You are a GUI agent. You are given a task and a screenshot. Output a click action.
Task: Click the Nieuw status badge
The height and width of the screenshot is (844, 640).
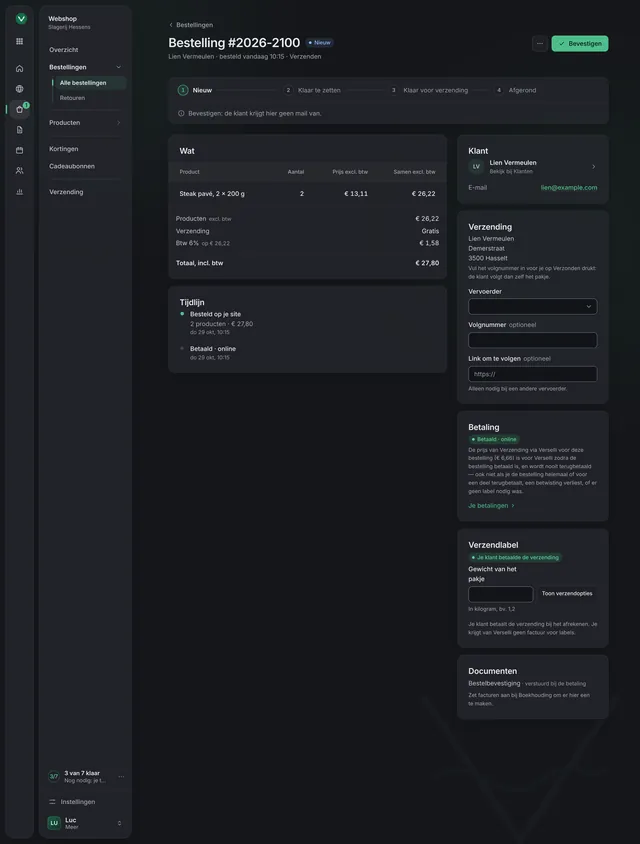point(320,43)
